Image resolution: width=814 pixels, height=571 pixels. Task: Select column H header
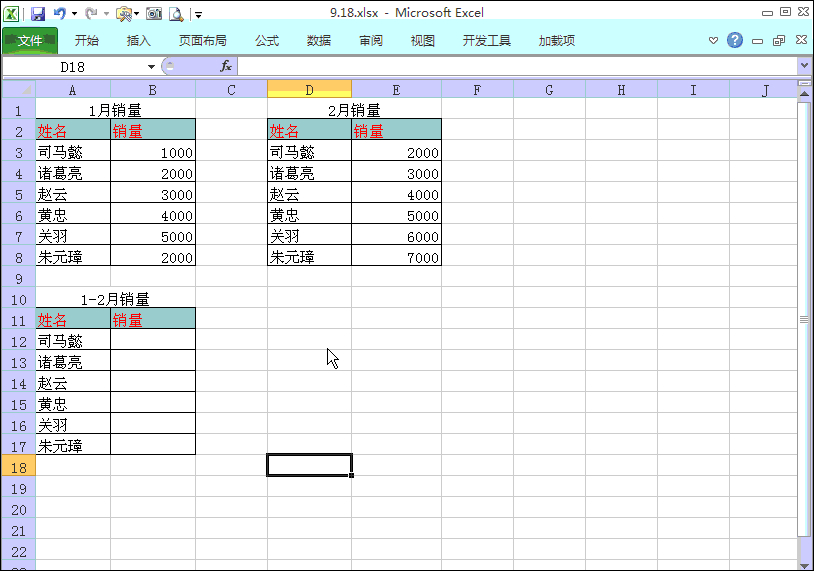(621, 90)
